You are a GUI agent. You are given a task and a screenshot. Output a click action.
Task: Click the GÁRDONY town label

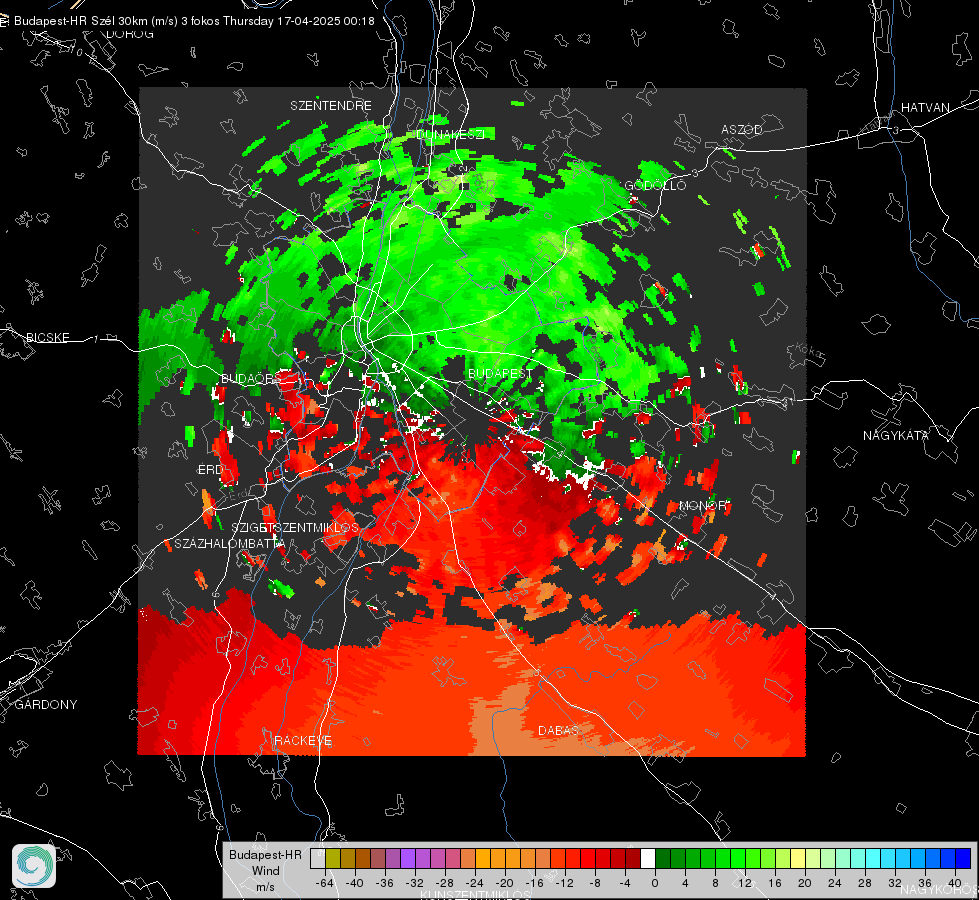click(46, 705)
